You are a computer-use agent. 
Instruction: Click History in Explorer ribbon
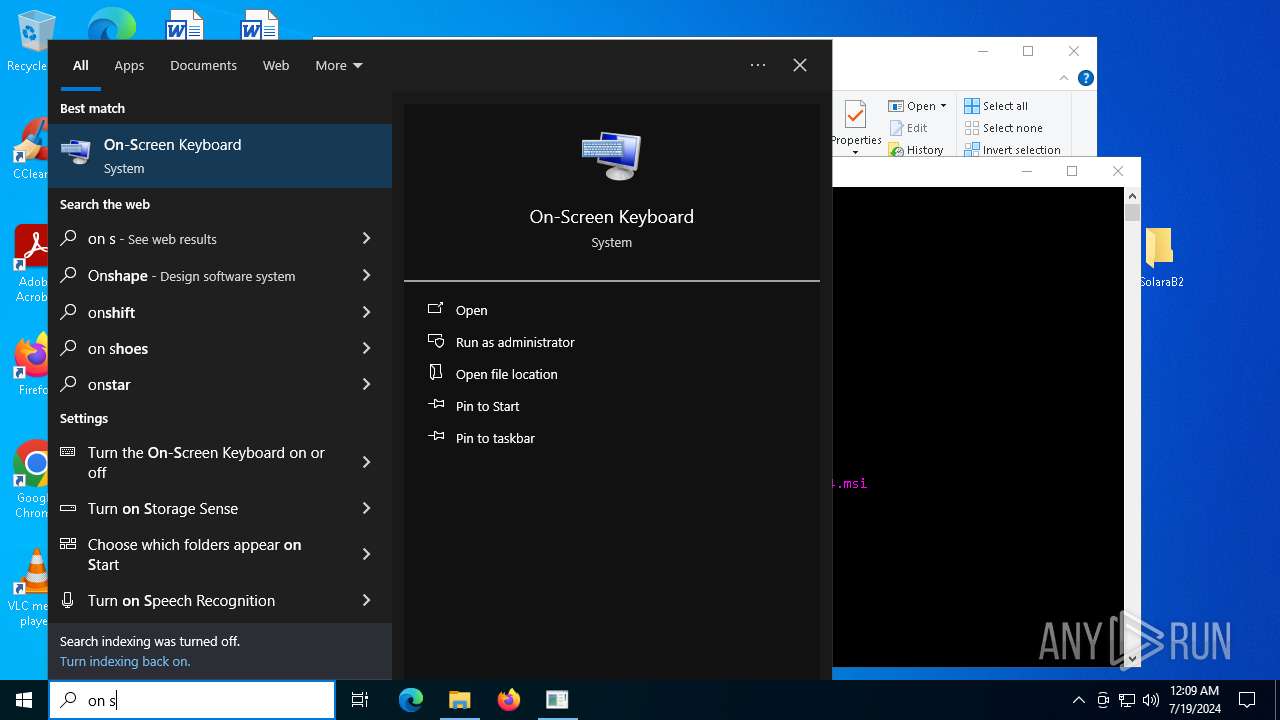pos(916,150)
